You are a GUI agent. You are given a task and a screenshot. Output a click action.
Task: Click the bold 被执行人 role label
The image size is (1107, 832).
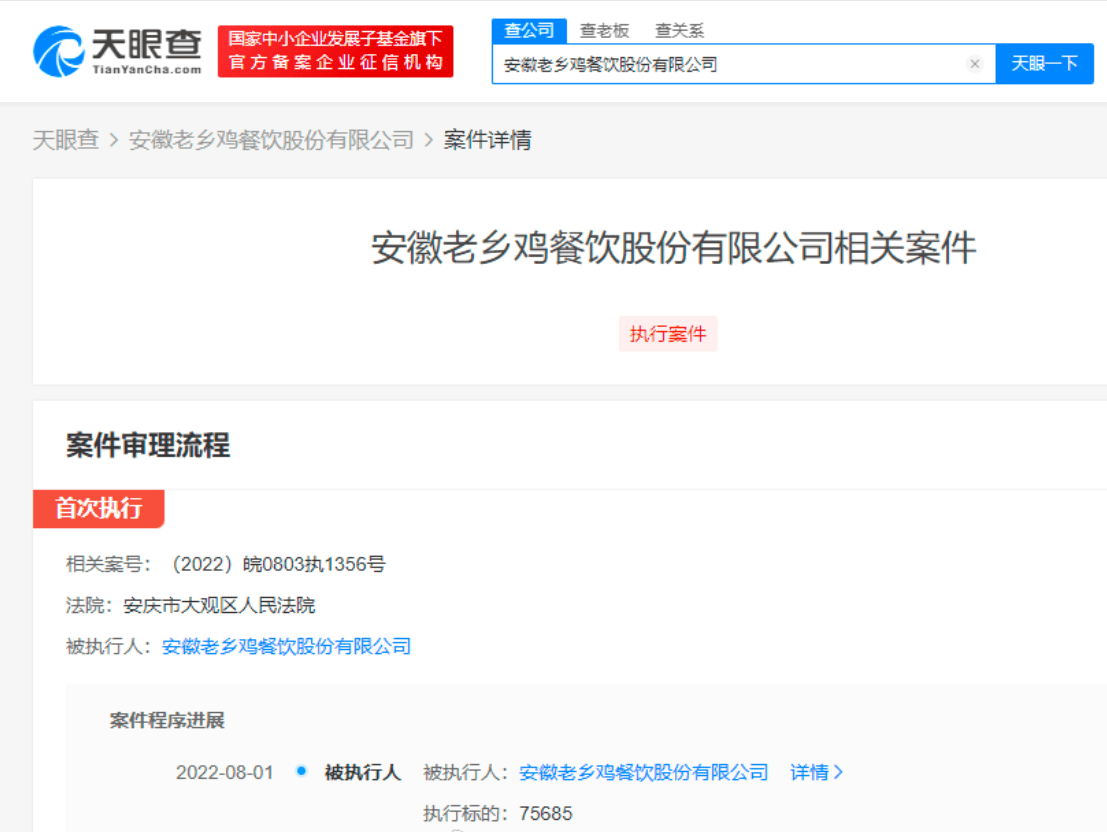coord(363,773)
